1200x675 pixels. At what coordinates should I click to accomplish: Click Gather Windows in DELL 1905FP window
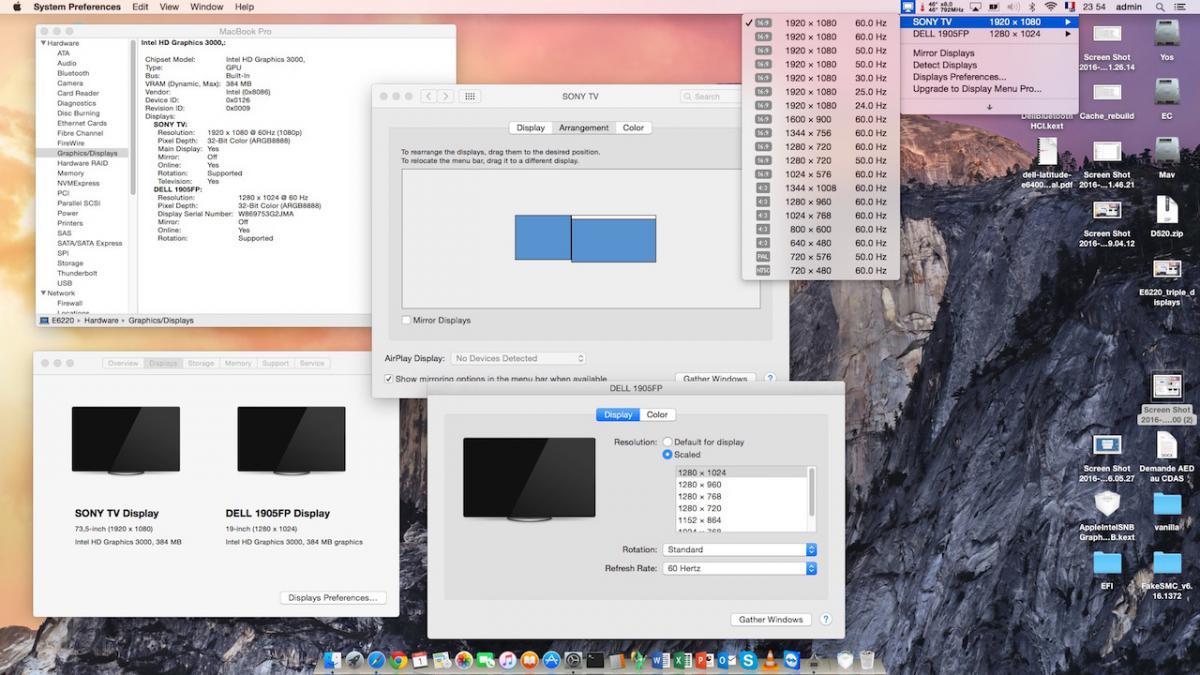(770, 619)
